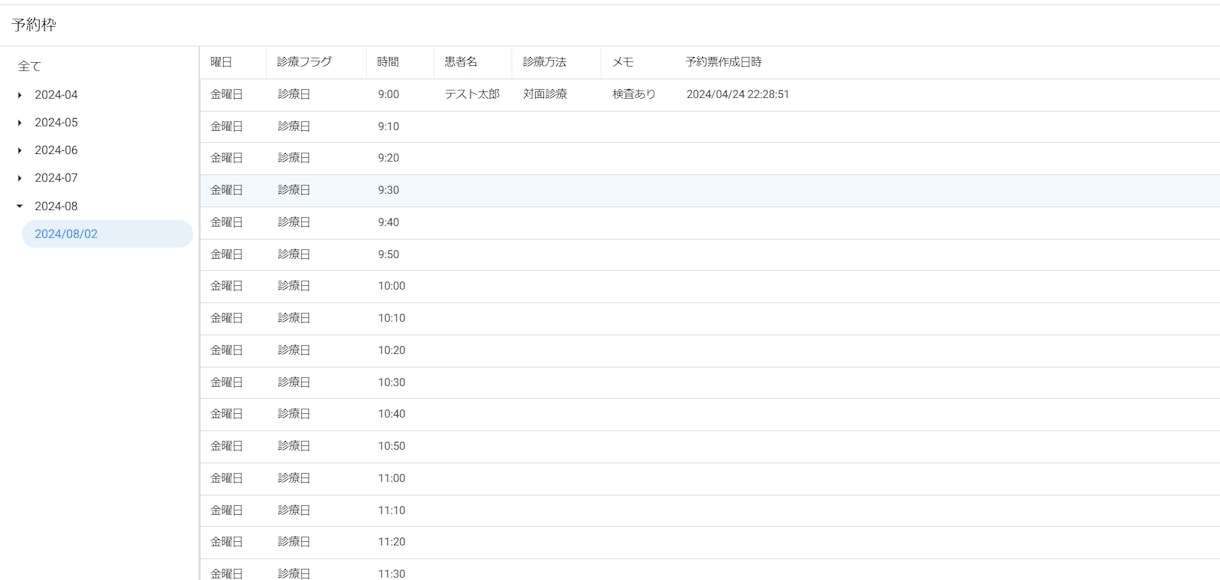Sort by the 患者名 column header
The height and width of the screenshot is (580, 1220).
[461, 62]
